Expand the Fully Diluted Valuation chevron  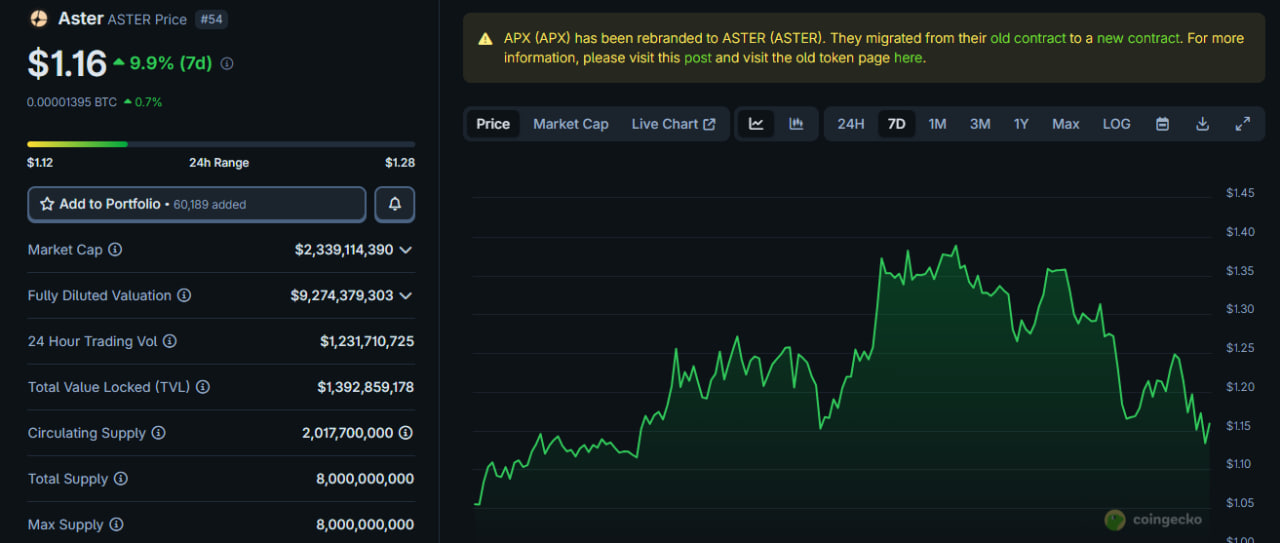click(405, 296)
